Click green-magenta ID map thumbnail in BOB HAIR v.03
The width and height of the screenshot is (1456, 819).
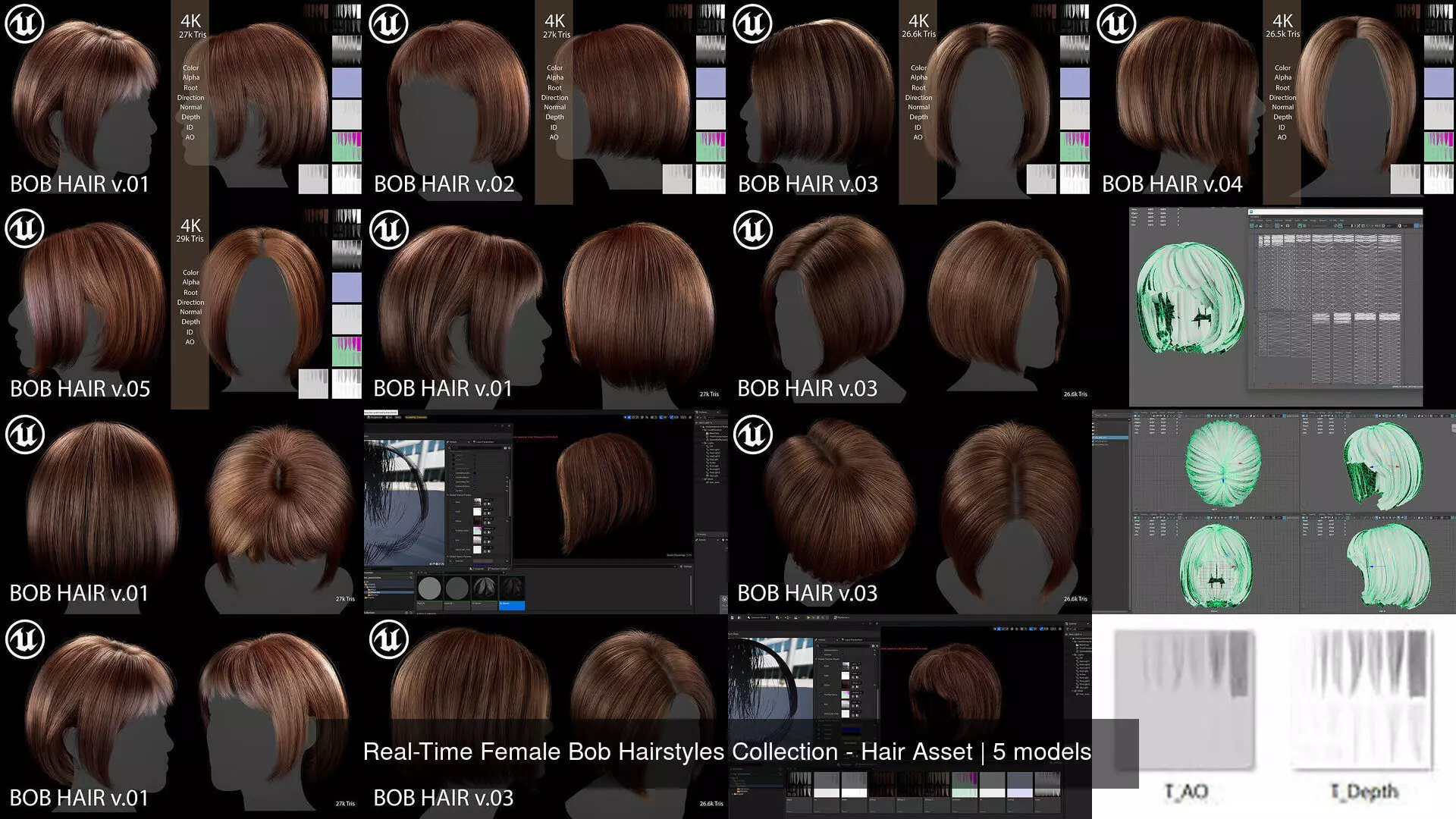pos(1075,146)
